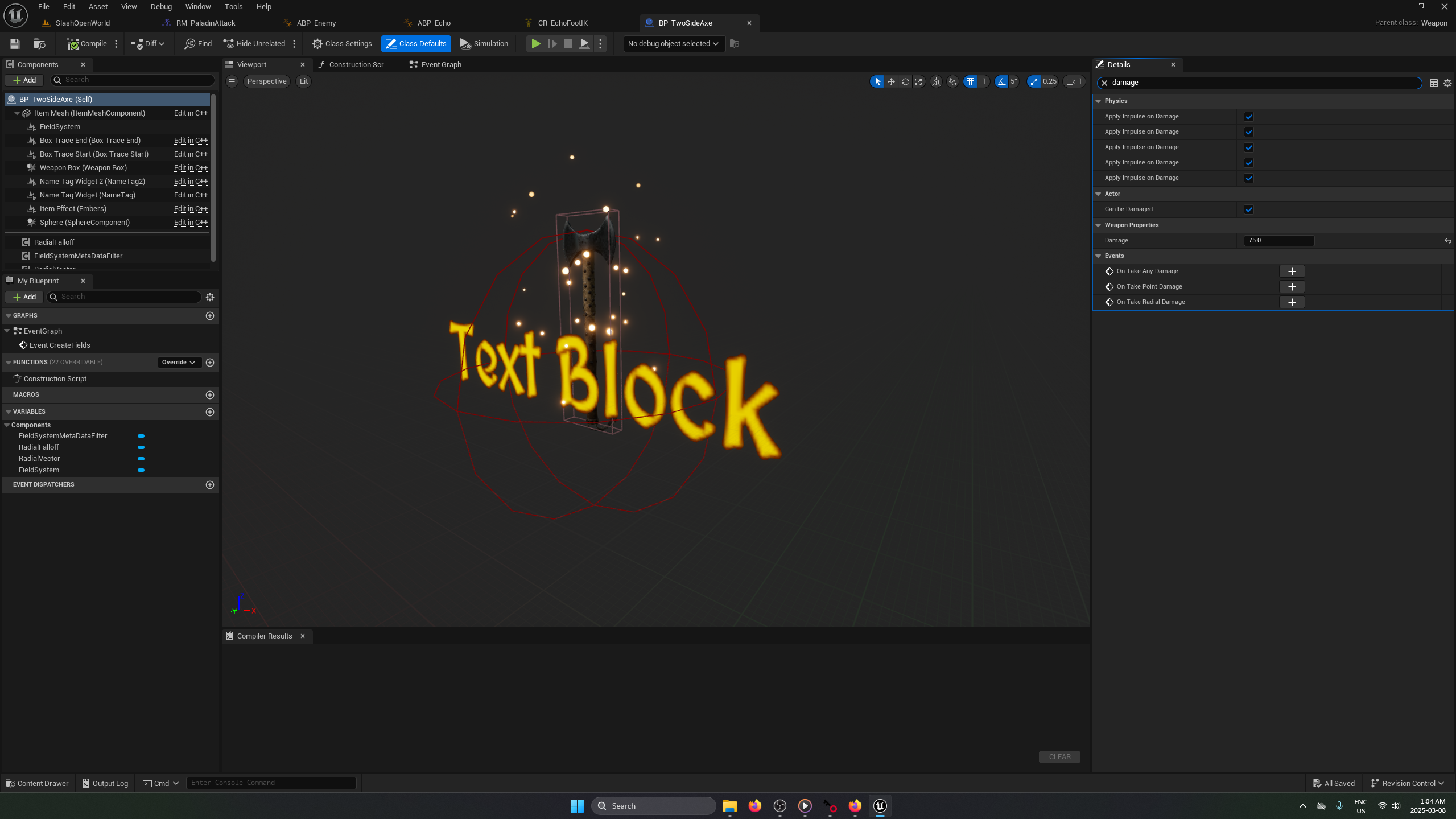Click Browse to asset in Content Browser icon

39,43
